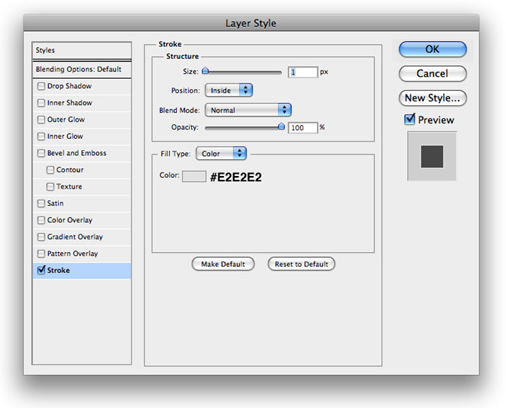Enable the Drop Shadow checkbox
Image resolution: width=506 pixels, height=408 pixels.
(41, 86)
